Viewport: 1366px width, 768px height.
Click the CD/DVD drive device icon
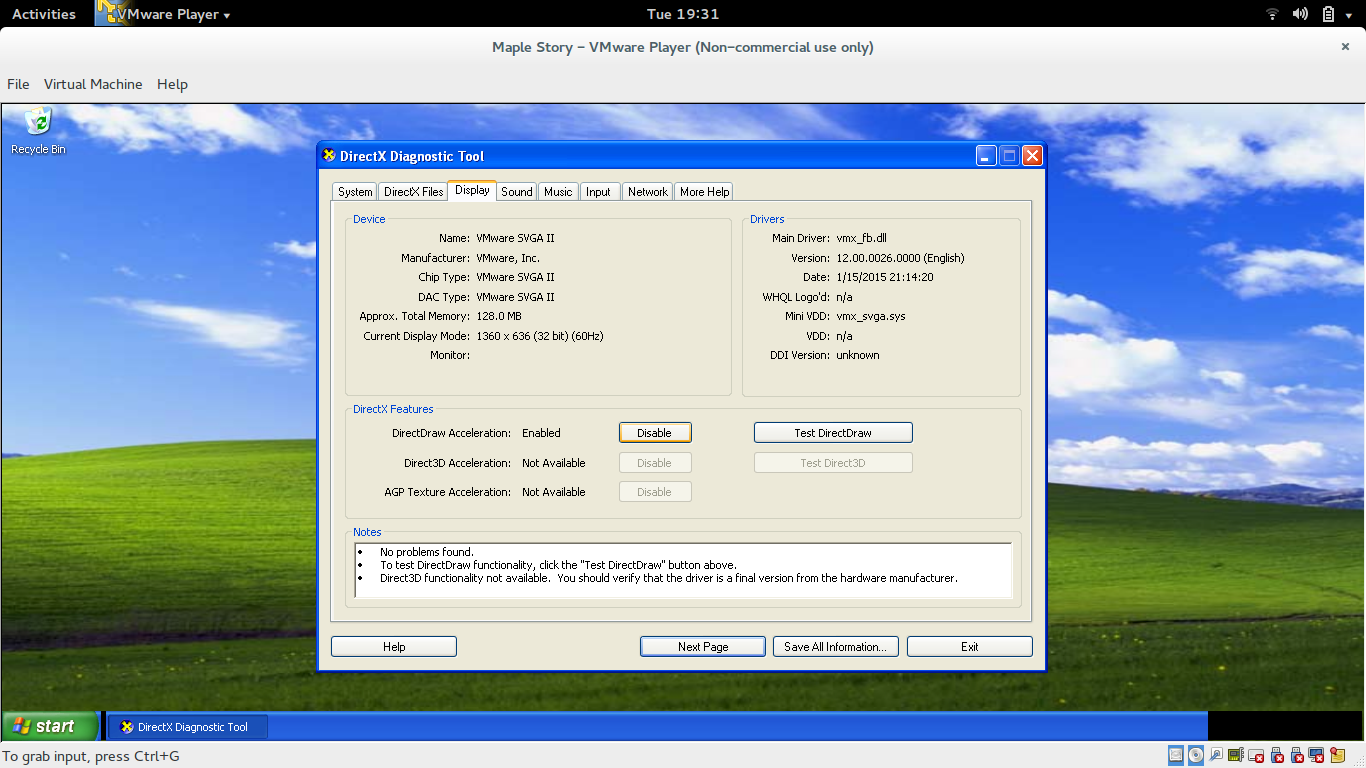click(1196, 755)
